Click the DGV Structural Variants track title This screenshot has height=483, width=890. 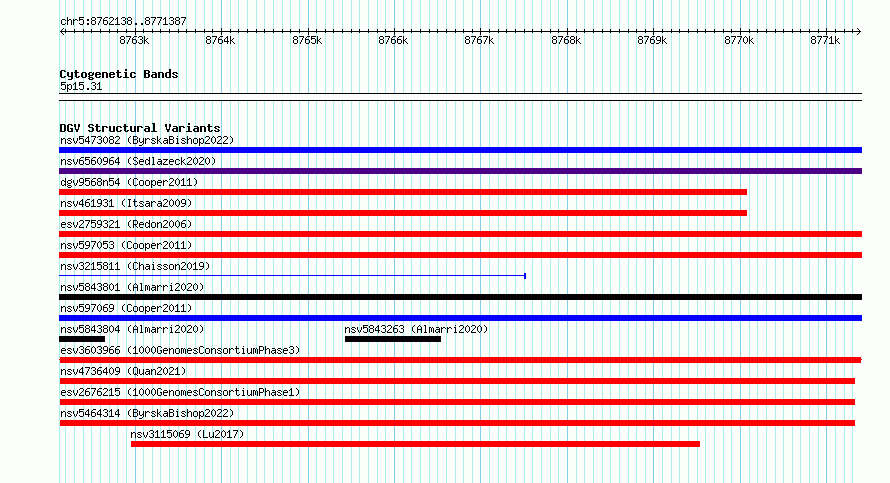coord(140,128)
